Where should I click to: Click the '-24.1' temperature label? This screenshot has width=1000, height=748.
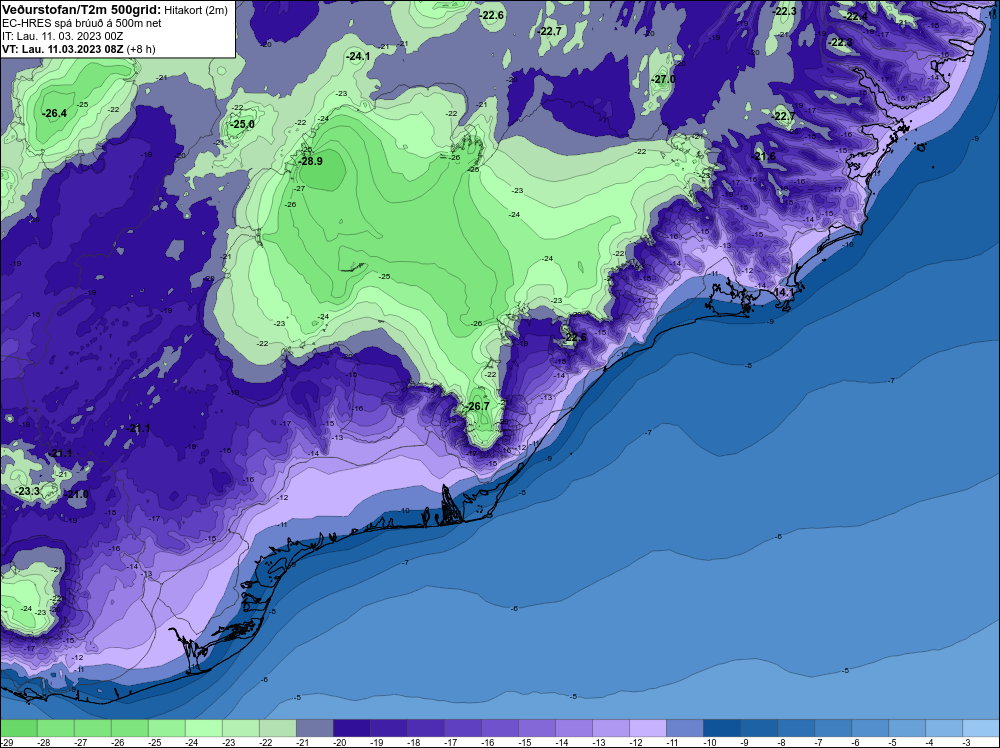click(x=358, y=57)
